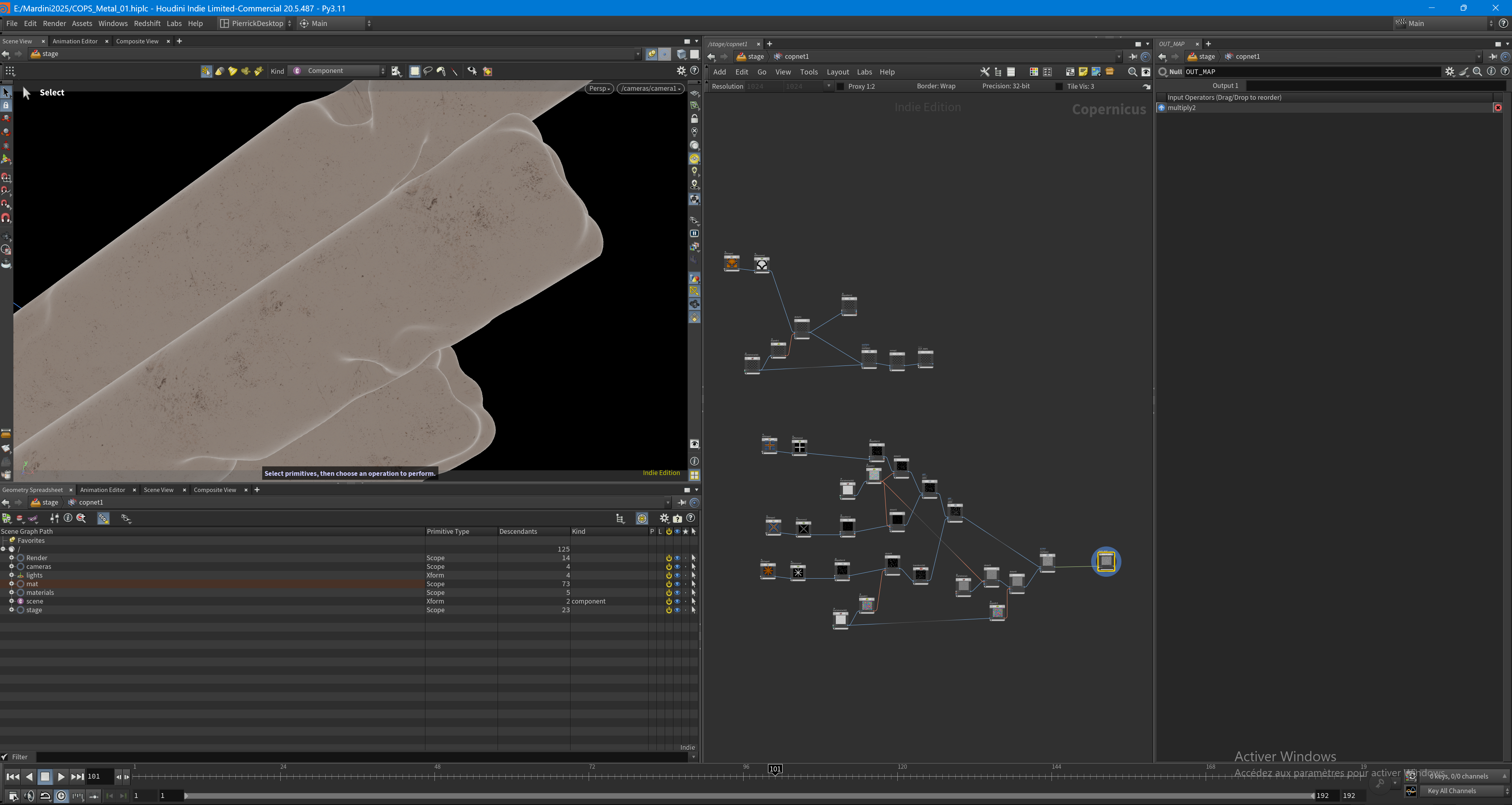Open the Scene View help question-mark icon
Screen dimensions: 1512x805
click(694, 71)
